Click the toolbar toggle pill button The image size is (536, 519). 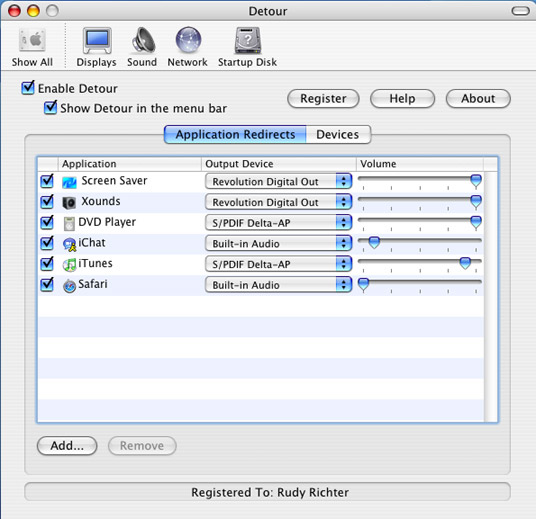pyautogui.click(x=520, y=11)
